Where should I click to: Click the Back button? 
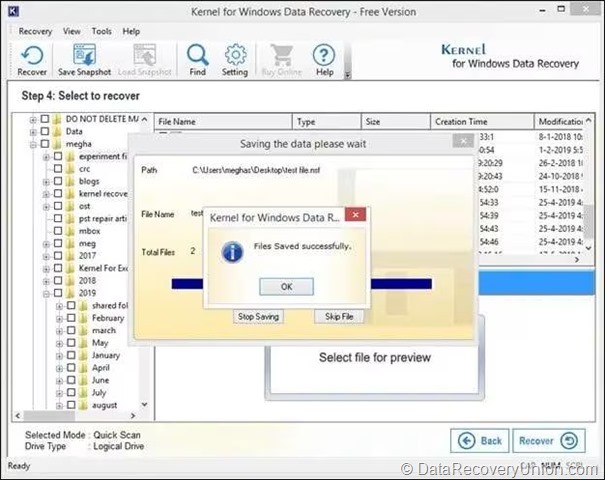pos(480,441)
